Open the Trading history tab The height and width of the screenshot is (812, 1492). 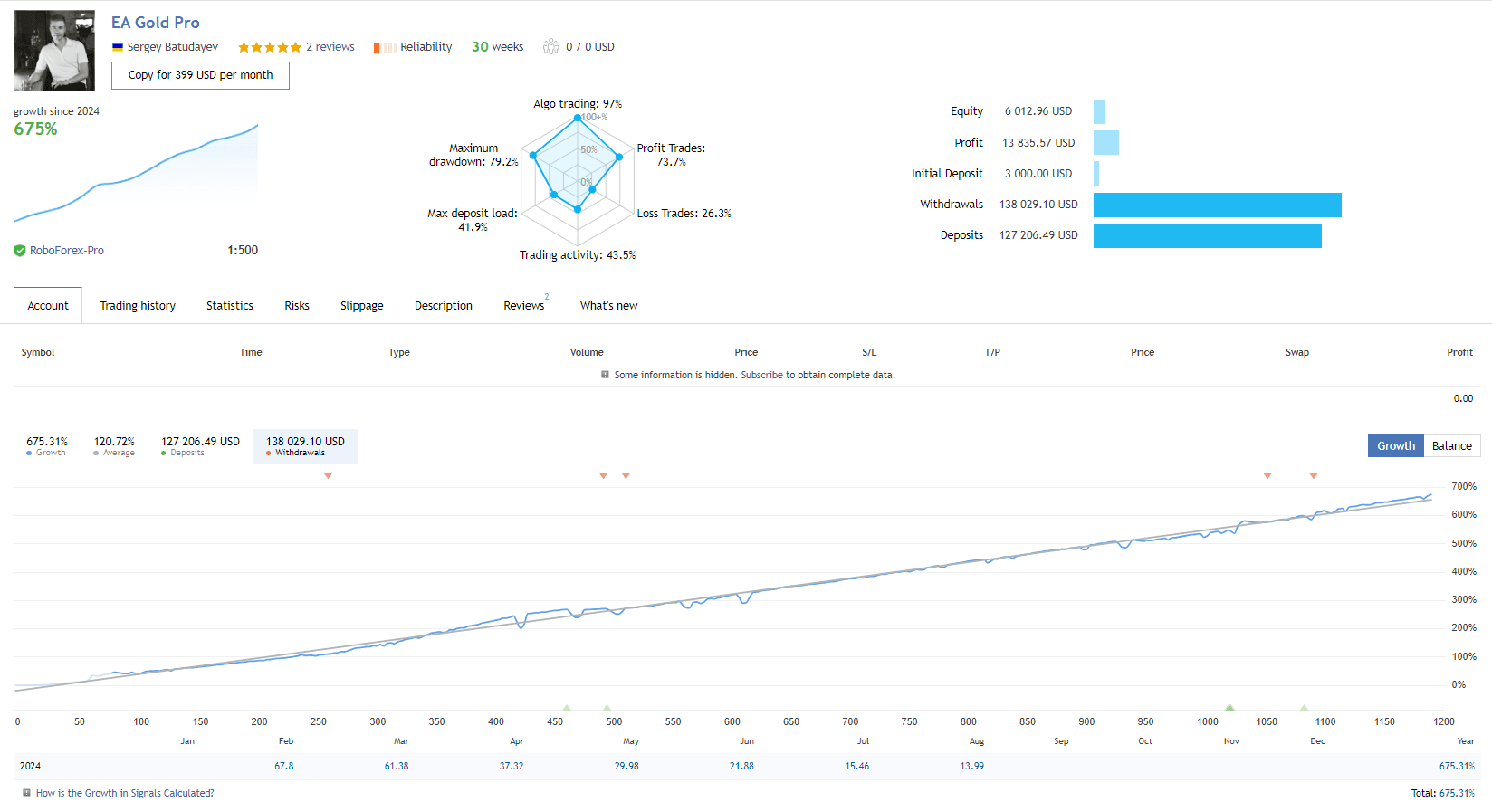138,306
